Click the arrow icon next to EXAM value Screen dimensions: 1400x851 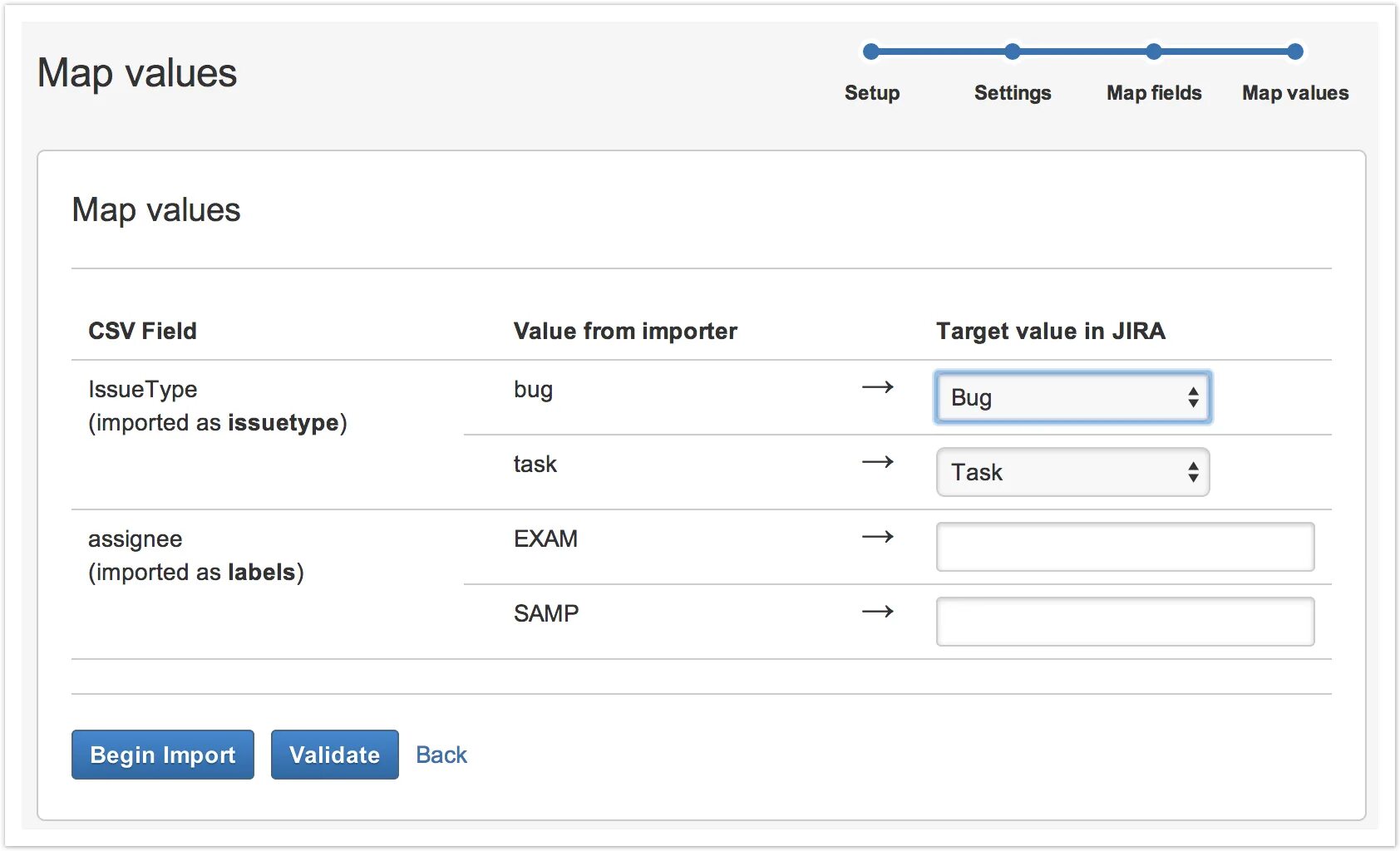click(x=877, y=537)
